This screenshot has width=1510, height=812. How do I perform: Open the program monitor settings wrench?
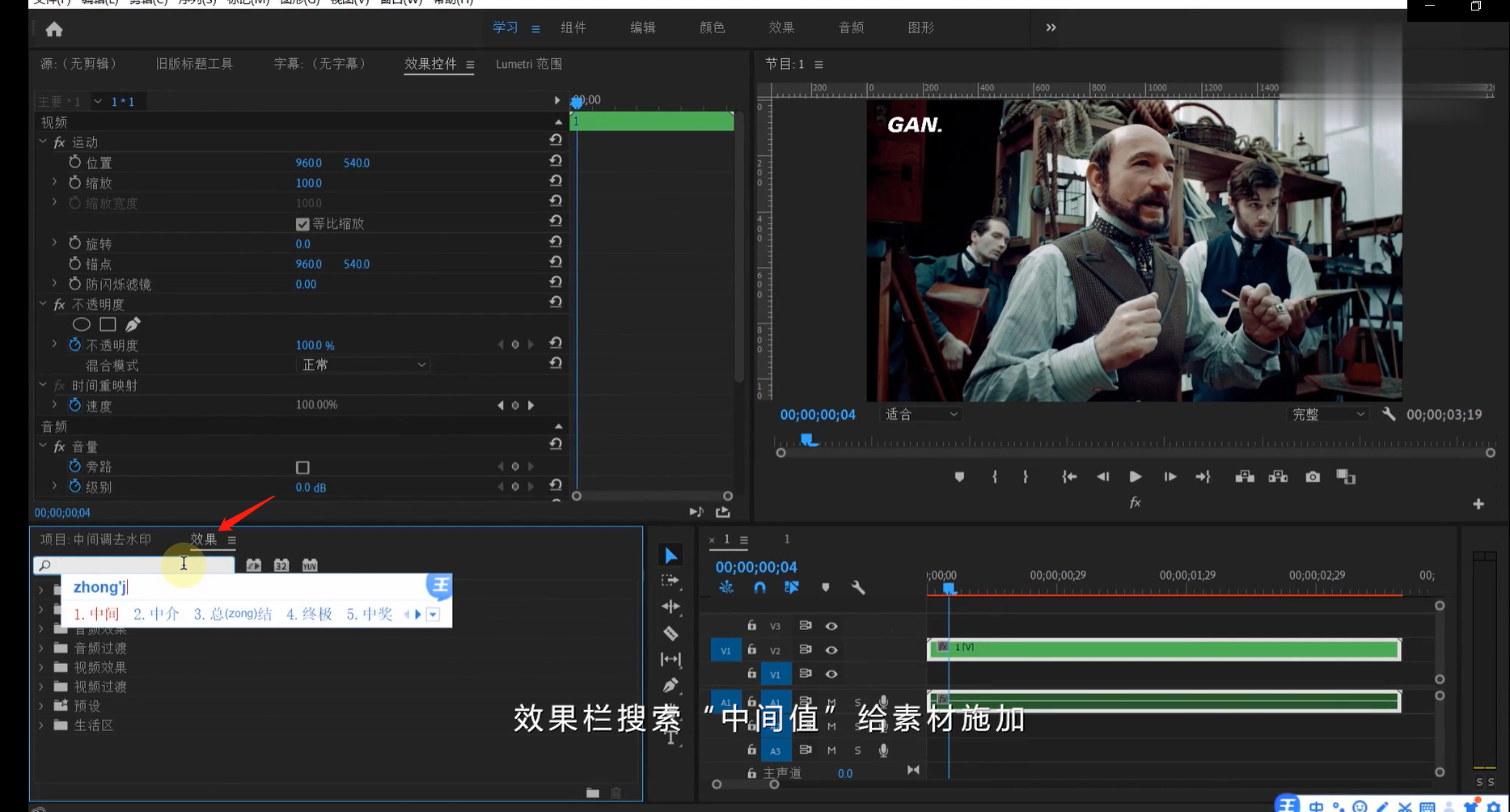click(x=1389, y=414)
